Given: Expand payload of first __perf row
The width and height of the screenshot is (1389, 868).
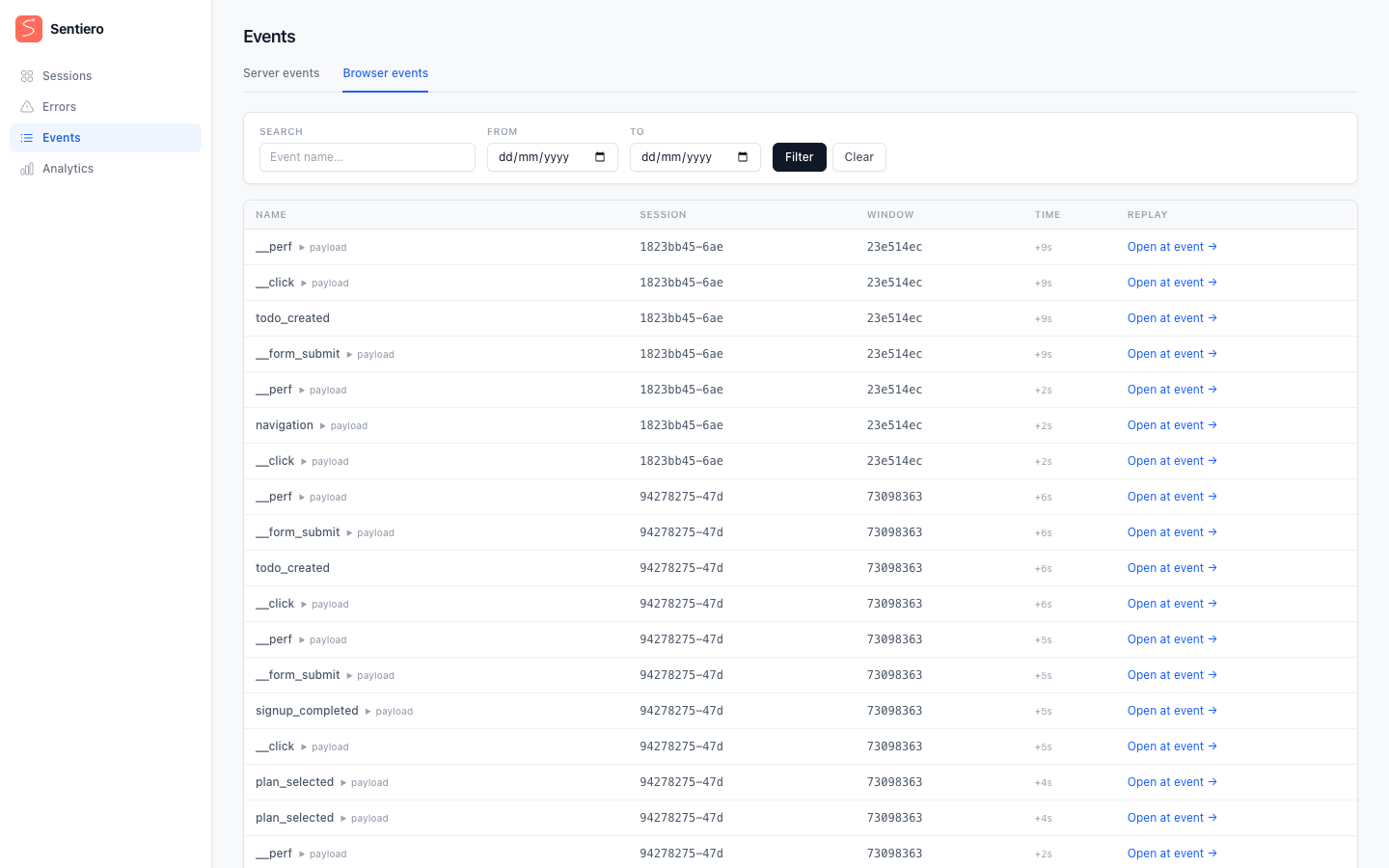Looking at the screenshot, I should click(322, 248).
